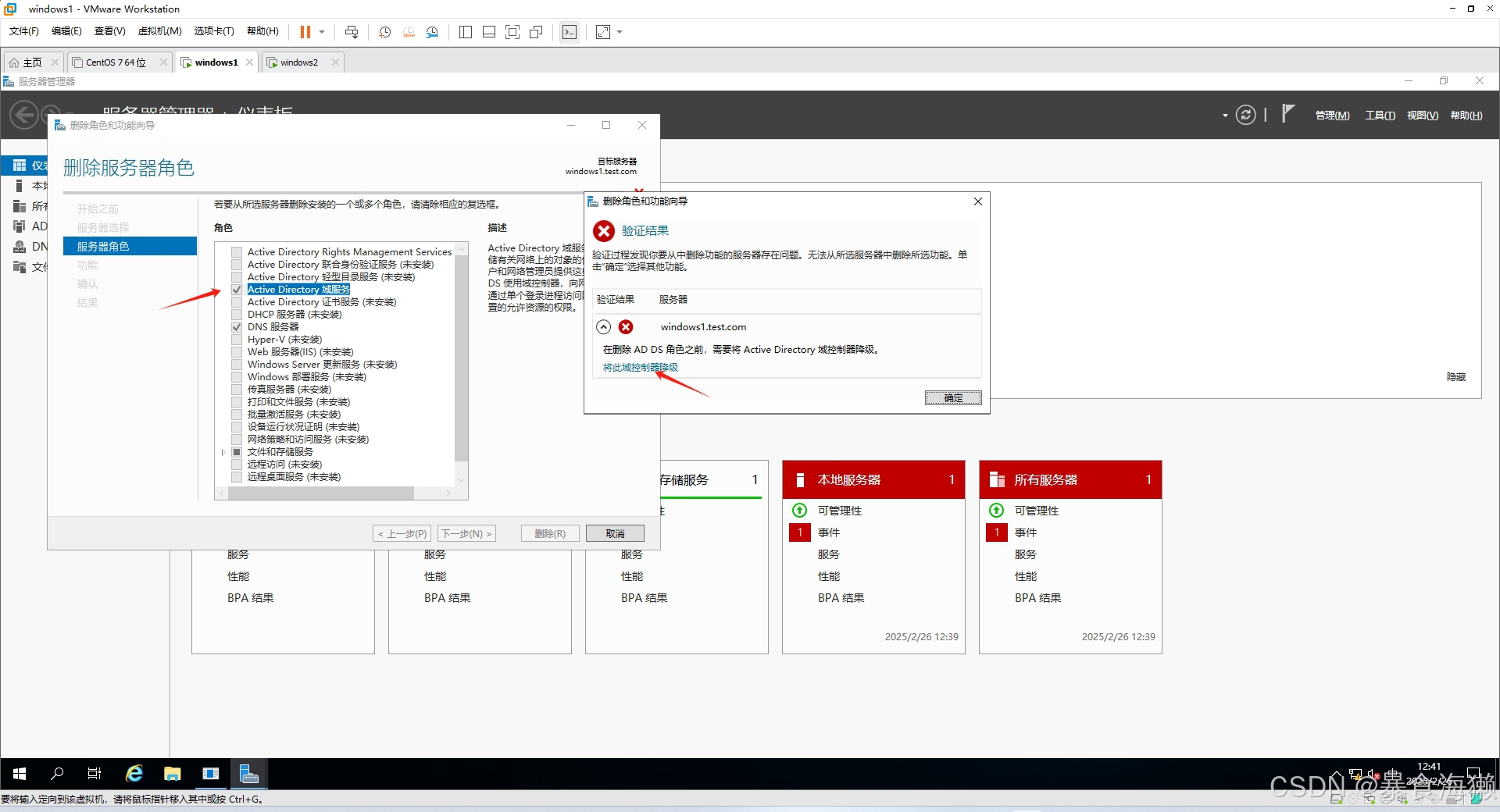Toggle Active Directory 轻型目录服务 checkbox
This screenshot has width=1500, height=812.
237,277
